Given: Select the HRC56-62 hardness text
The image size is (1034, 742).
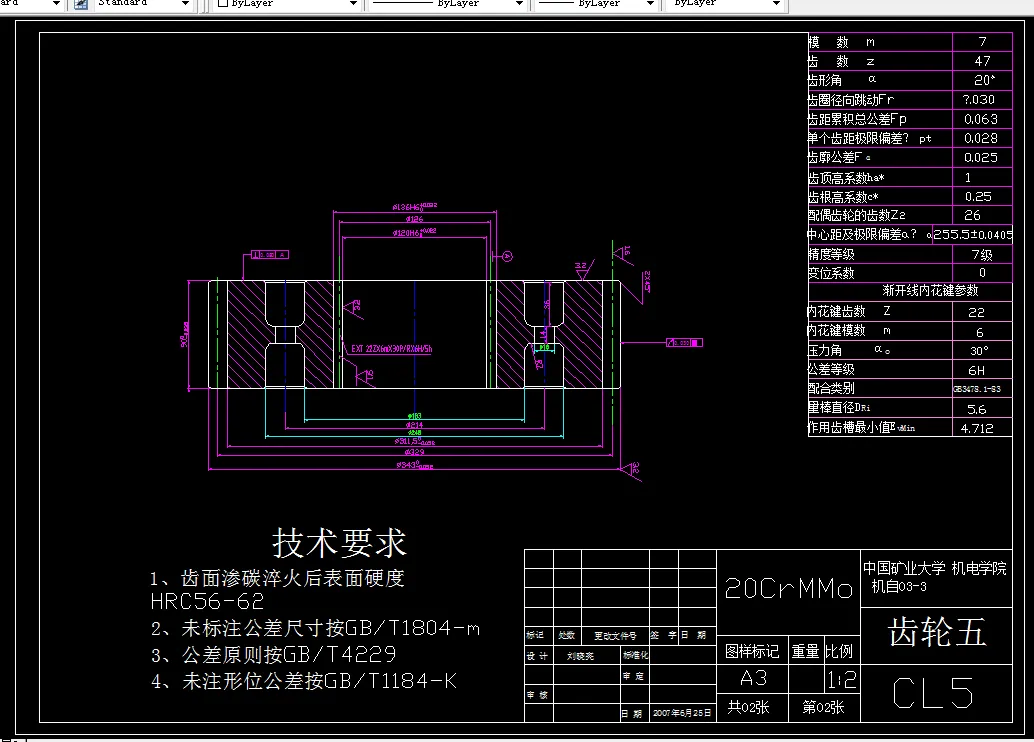Looking at the screenshot, I should point(207,602).
